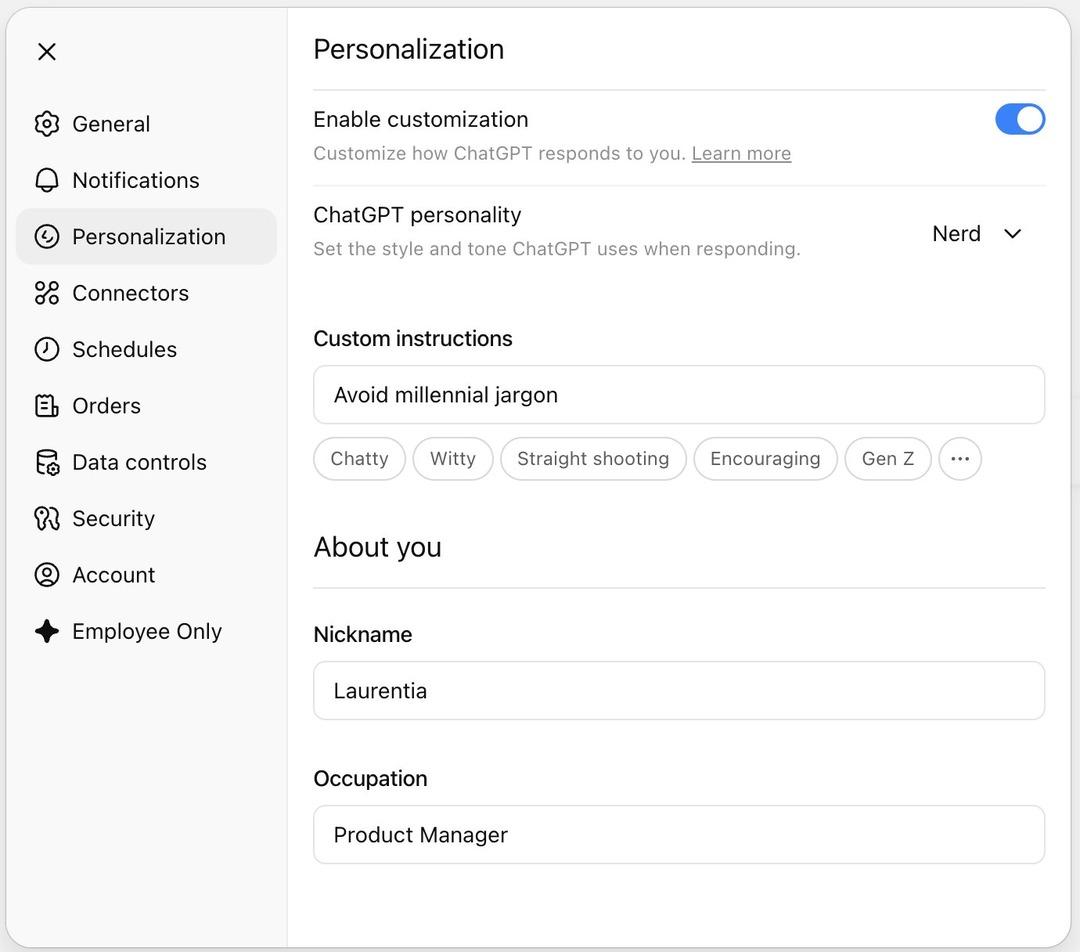
Task: Add the Gen Z trait chip
Action: 887,459
